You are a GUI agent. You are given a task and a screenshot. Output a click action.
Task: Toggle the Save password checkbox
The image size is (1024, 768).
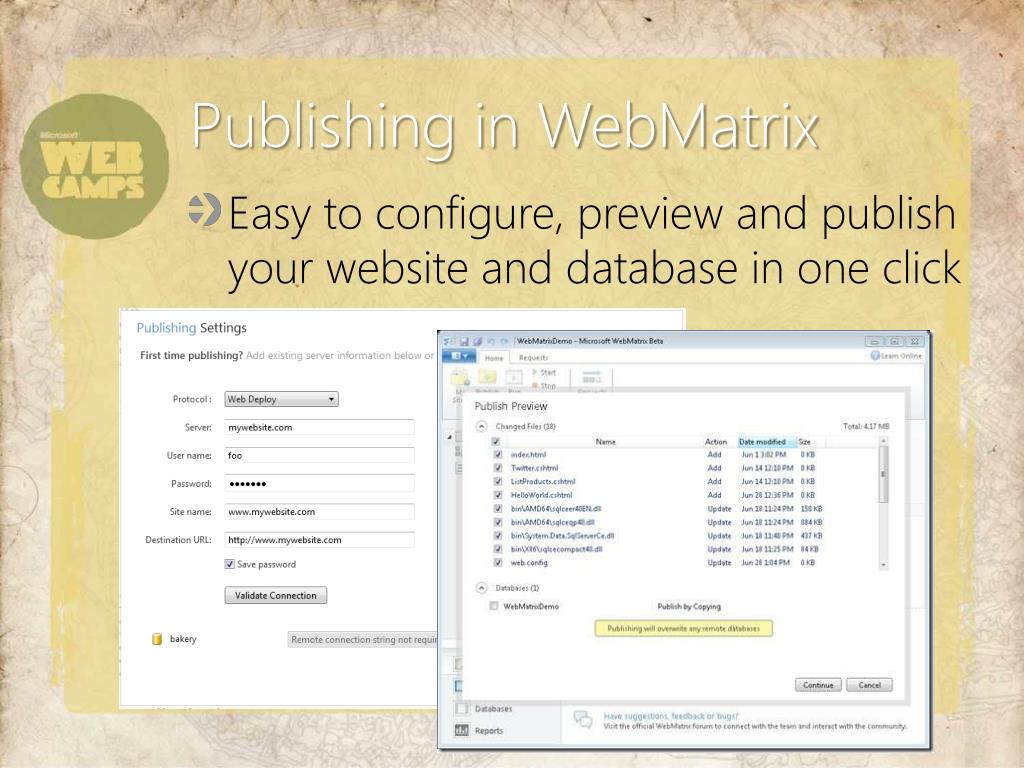[229, 564]
